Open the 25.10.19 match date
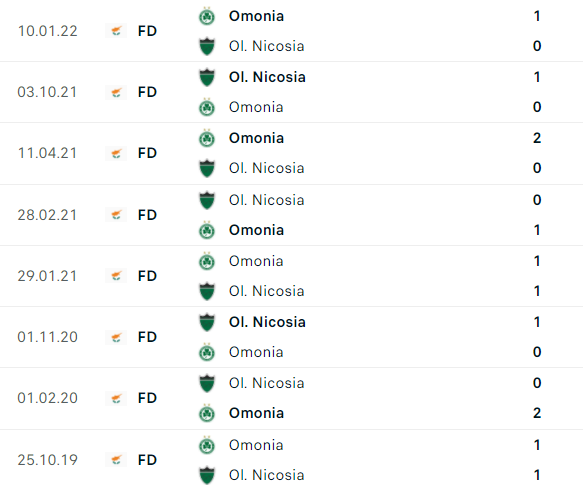Image resolution: width=583 pixels, height=489 pixels. coord(47,460)
